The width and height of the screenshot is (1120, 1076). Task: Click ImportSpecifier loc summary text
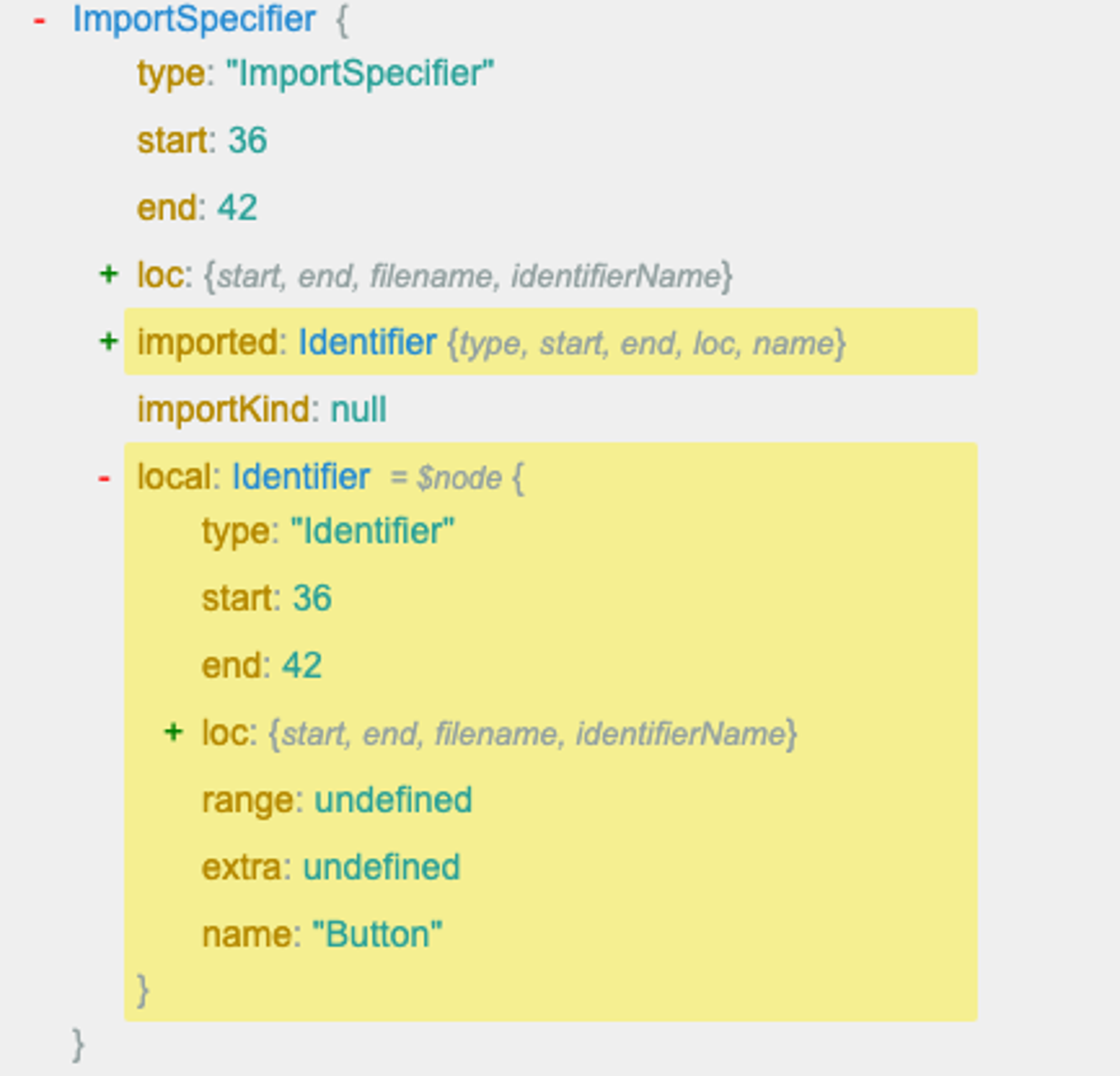coord(468,276)
